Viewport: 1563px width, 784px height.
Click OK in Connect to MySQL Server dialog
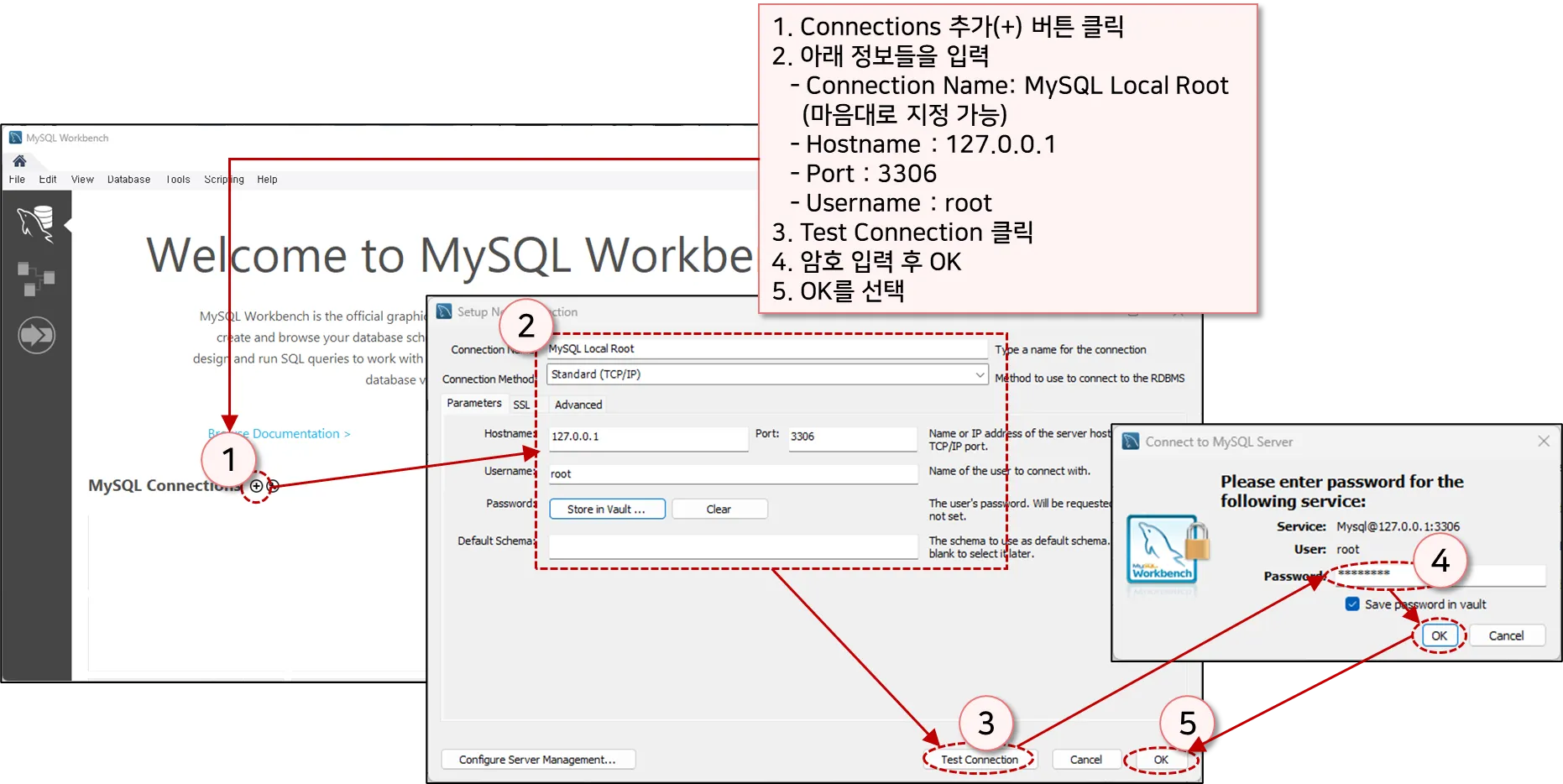coord(1439,635)
